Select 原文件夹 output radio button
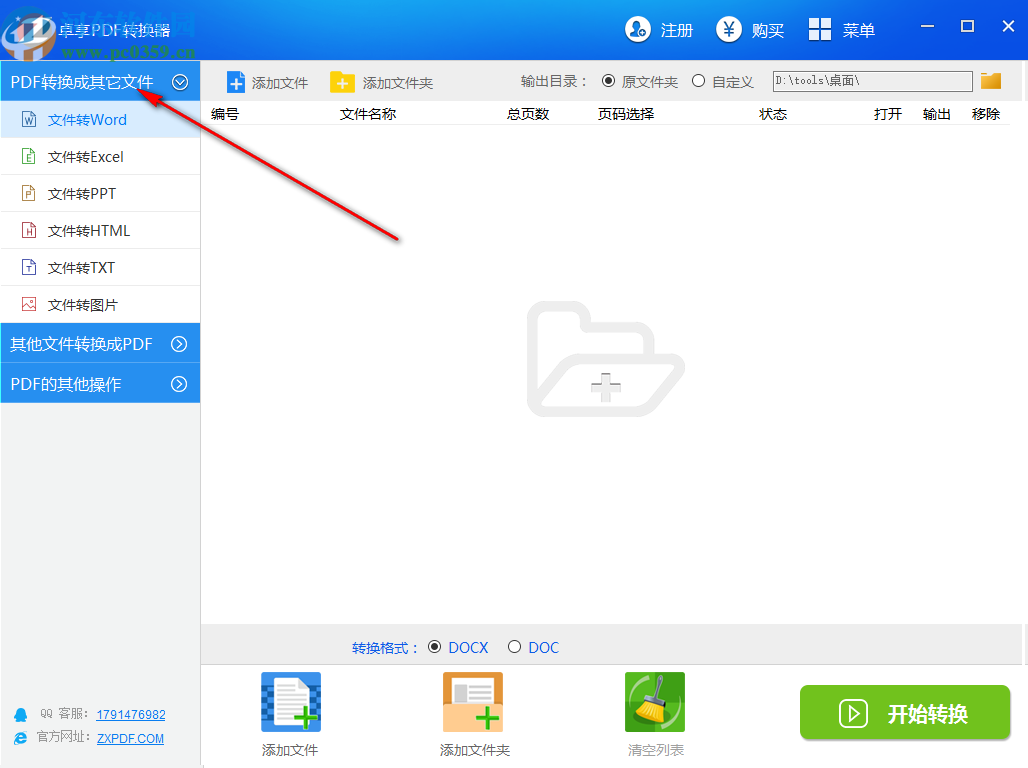The height and width of the screenshot is (768, 1028). [x=608, y=81]
